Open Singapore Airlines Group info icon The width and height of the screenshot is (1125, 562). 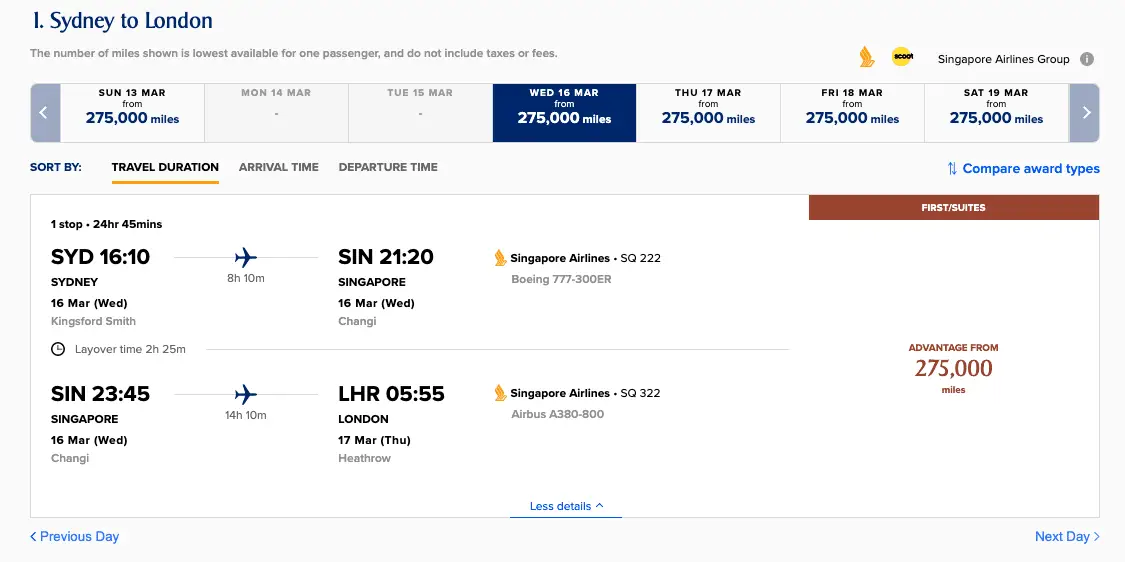[x=1087, y=59]
